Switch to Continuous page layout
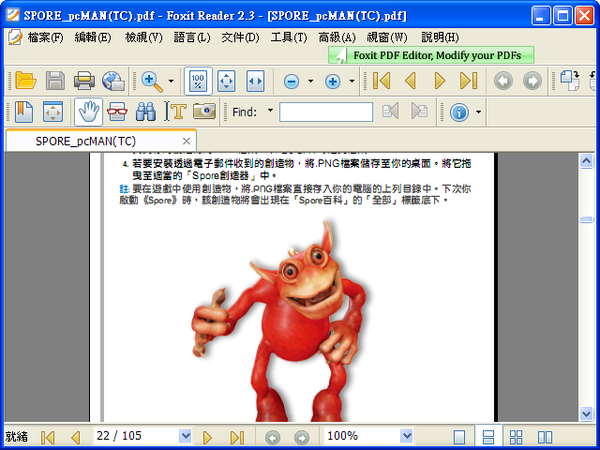 point(488,437)
